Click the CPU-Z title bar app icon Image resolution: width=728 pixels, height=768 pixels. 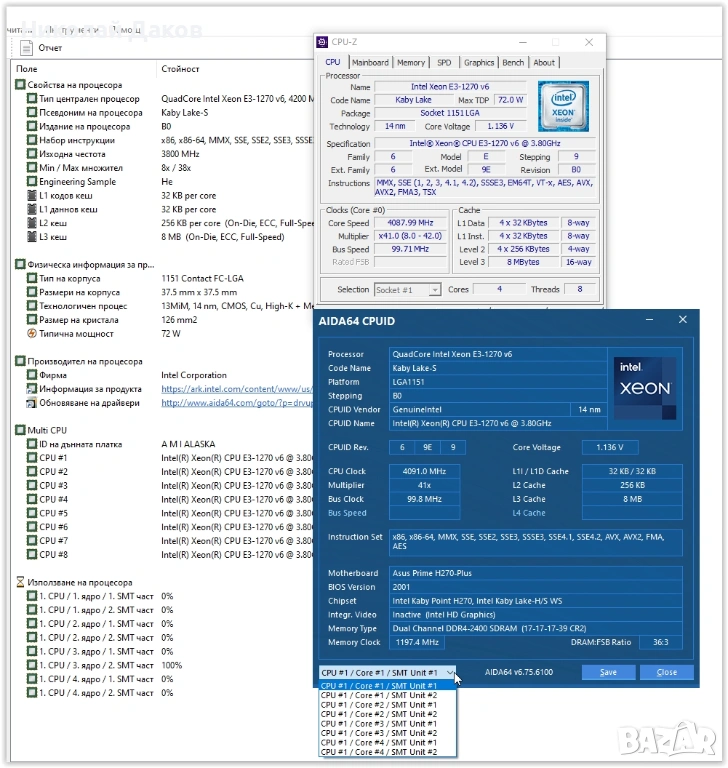pyautogui.click(x=321, y=43)
